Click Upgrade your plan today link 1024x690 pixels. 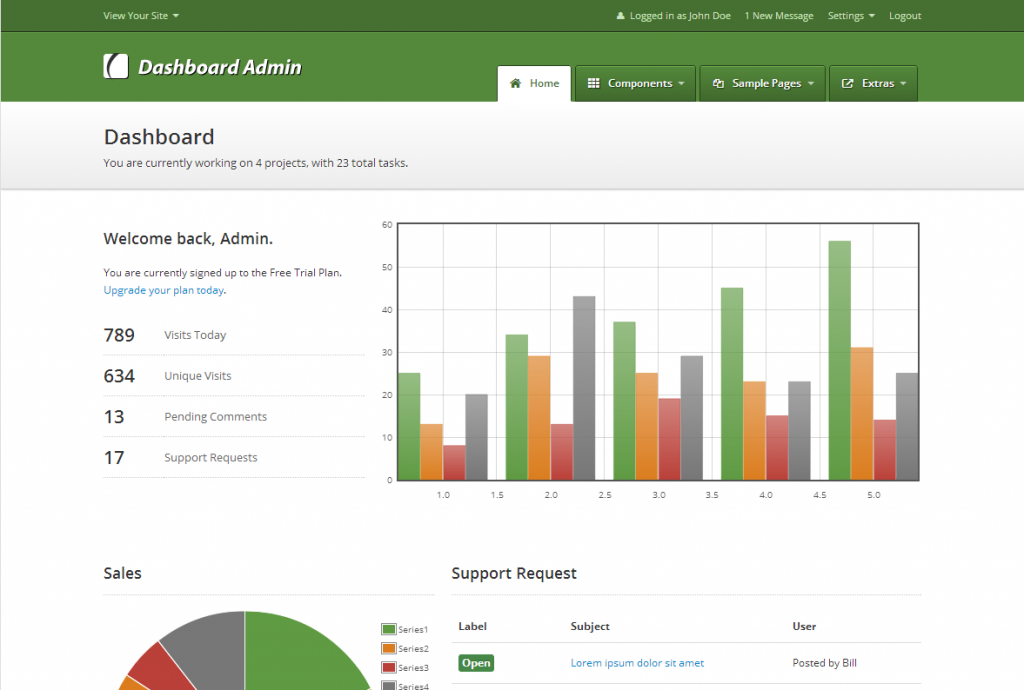163,290
